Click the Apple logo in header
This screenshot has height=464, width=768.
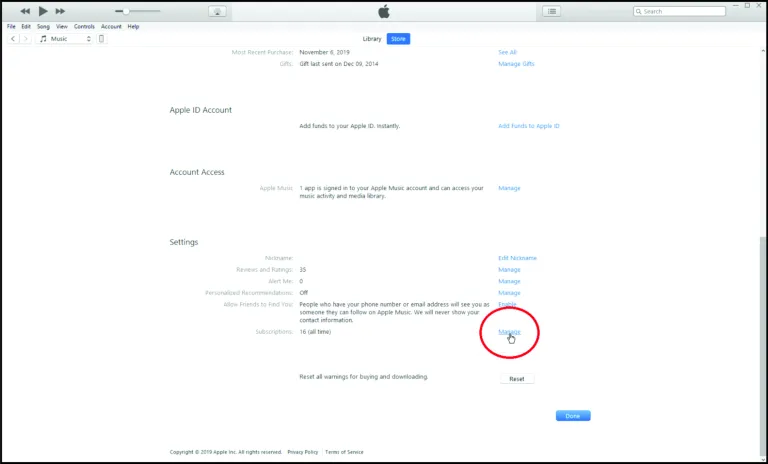point(383,11)
